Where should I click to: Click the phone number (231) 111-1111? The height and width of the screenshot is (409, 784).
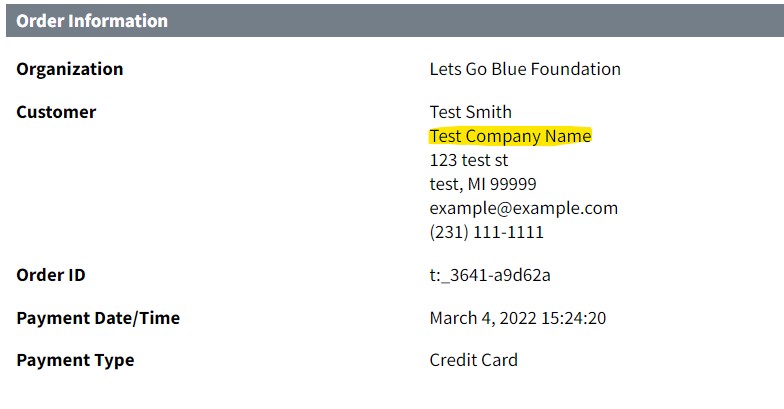pyautogui.click(x=486, y=232)
